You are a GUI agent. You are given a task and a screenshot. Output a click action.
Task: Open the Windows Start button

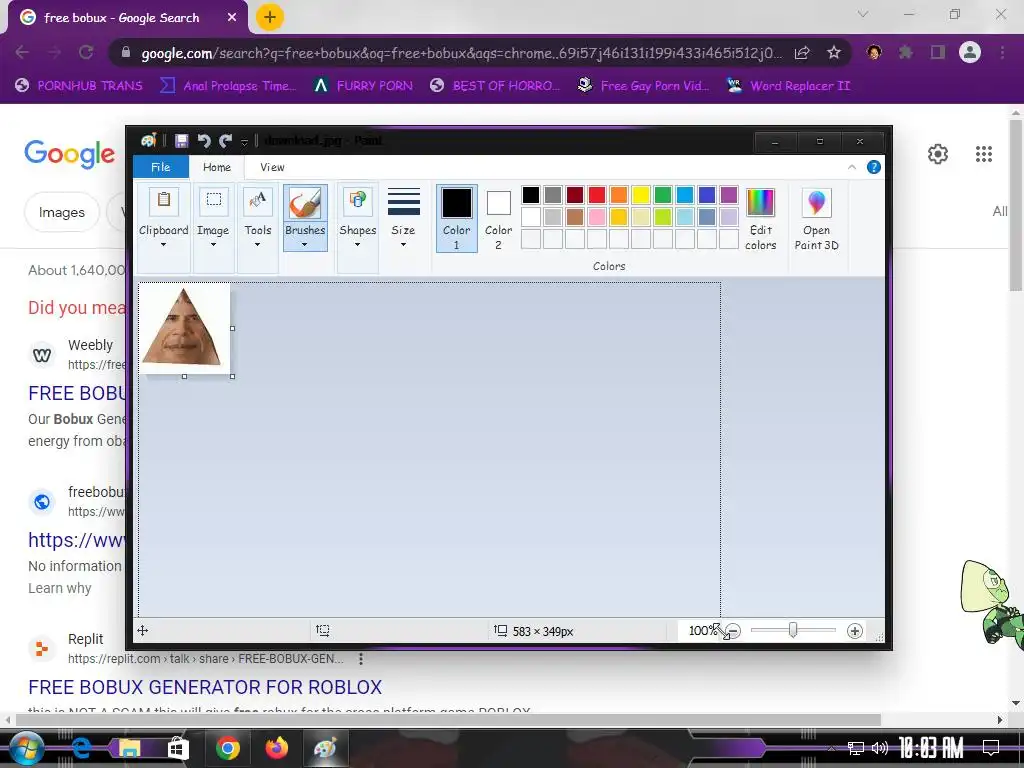pyautogui.click(x=26, y=748)
